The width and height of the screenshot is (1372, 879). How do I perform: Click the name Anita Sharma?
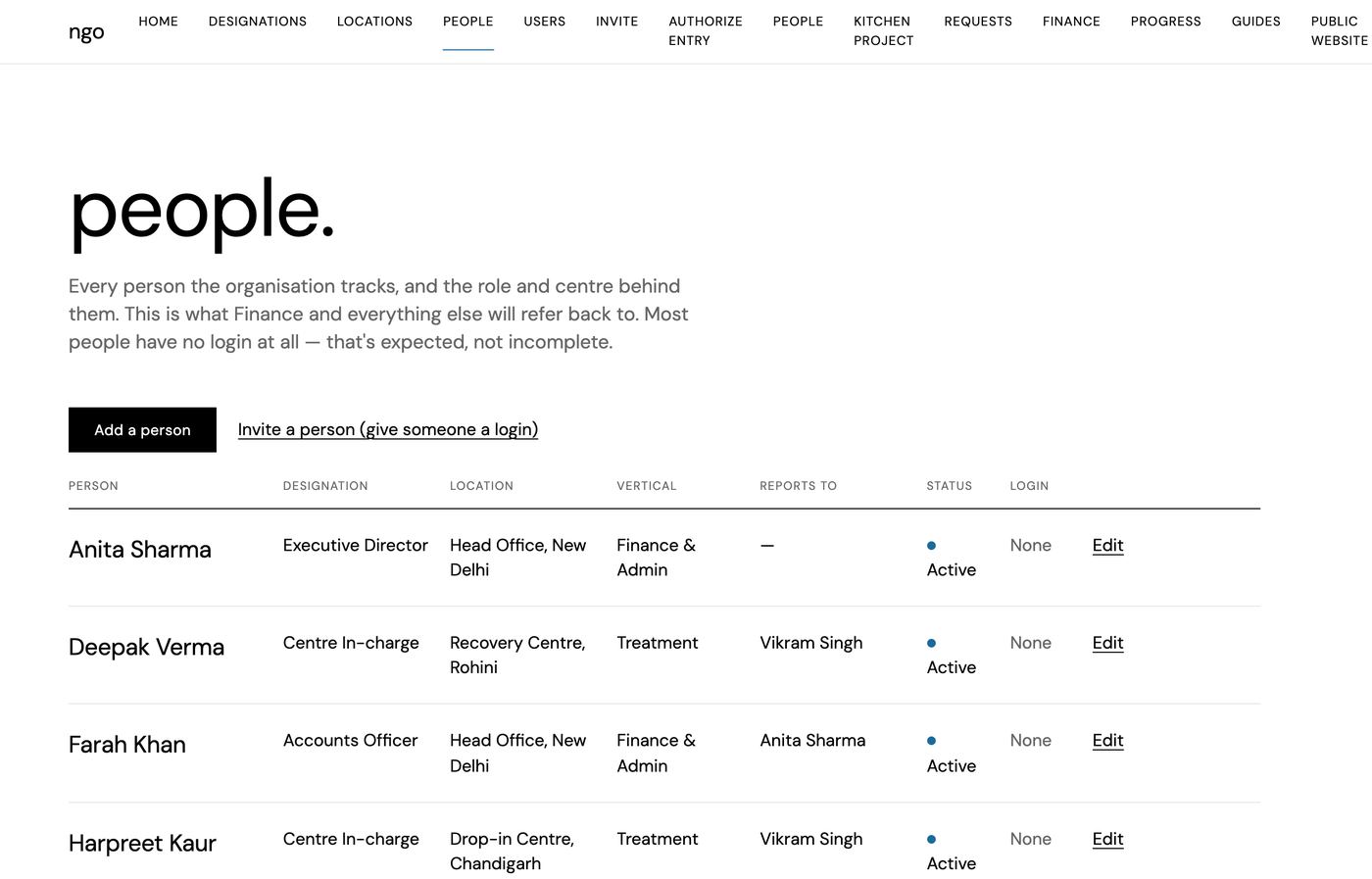(140, 550)
